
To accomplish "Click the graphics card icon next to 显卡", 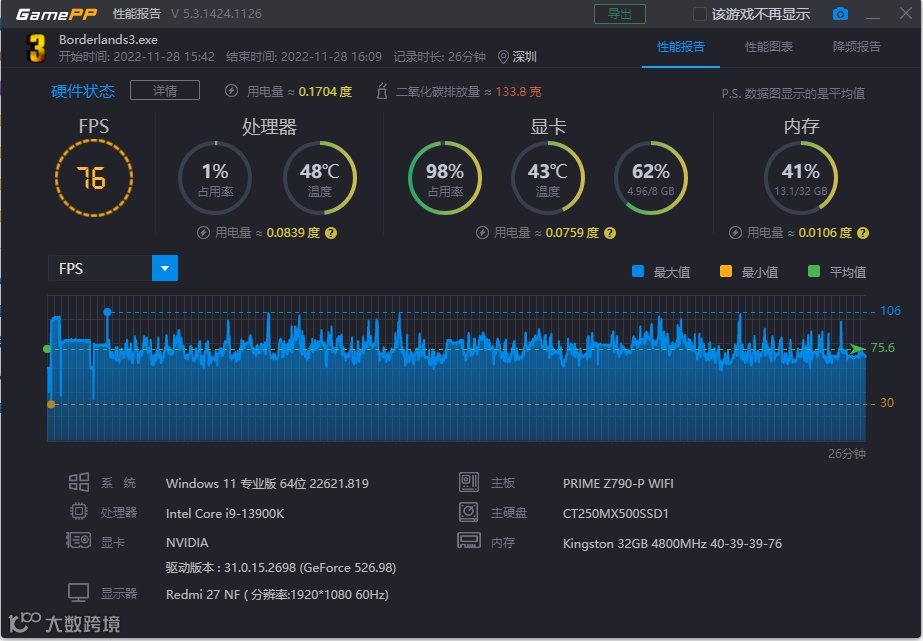I will [x=78, y=540].
